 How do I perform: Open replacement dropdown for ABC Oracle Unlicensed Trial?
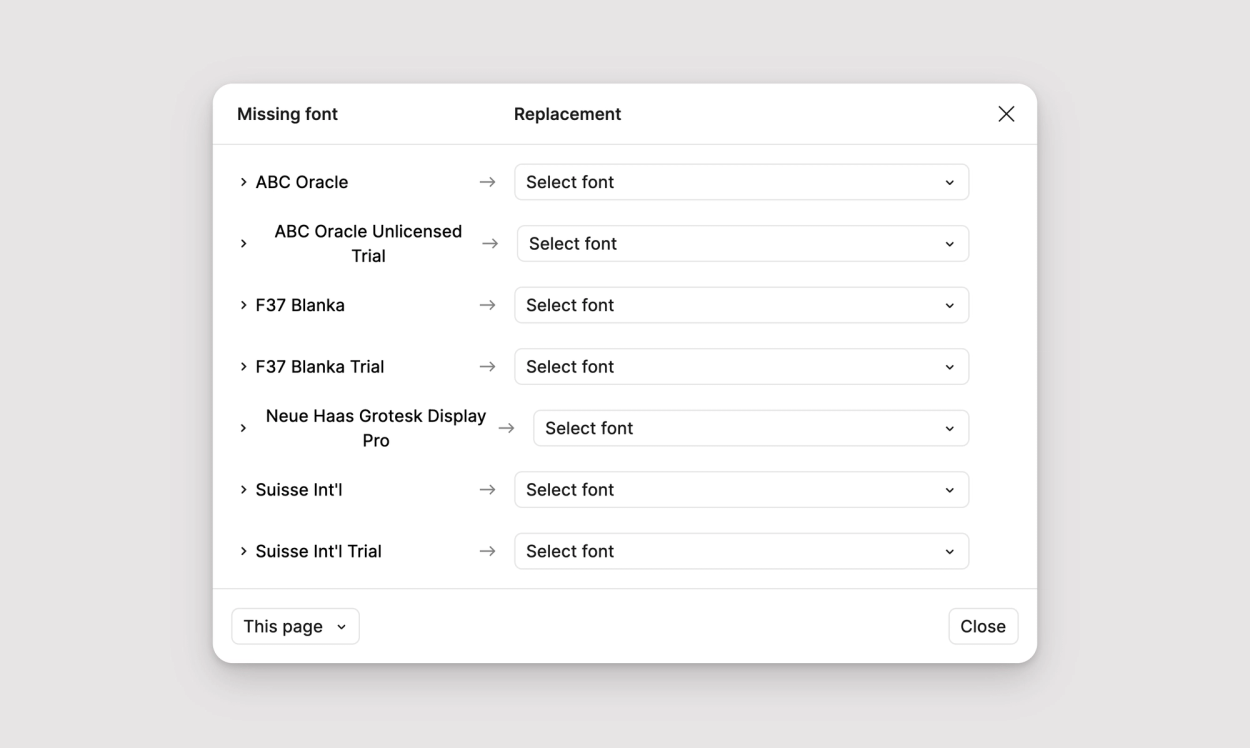742,244
